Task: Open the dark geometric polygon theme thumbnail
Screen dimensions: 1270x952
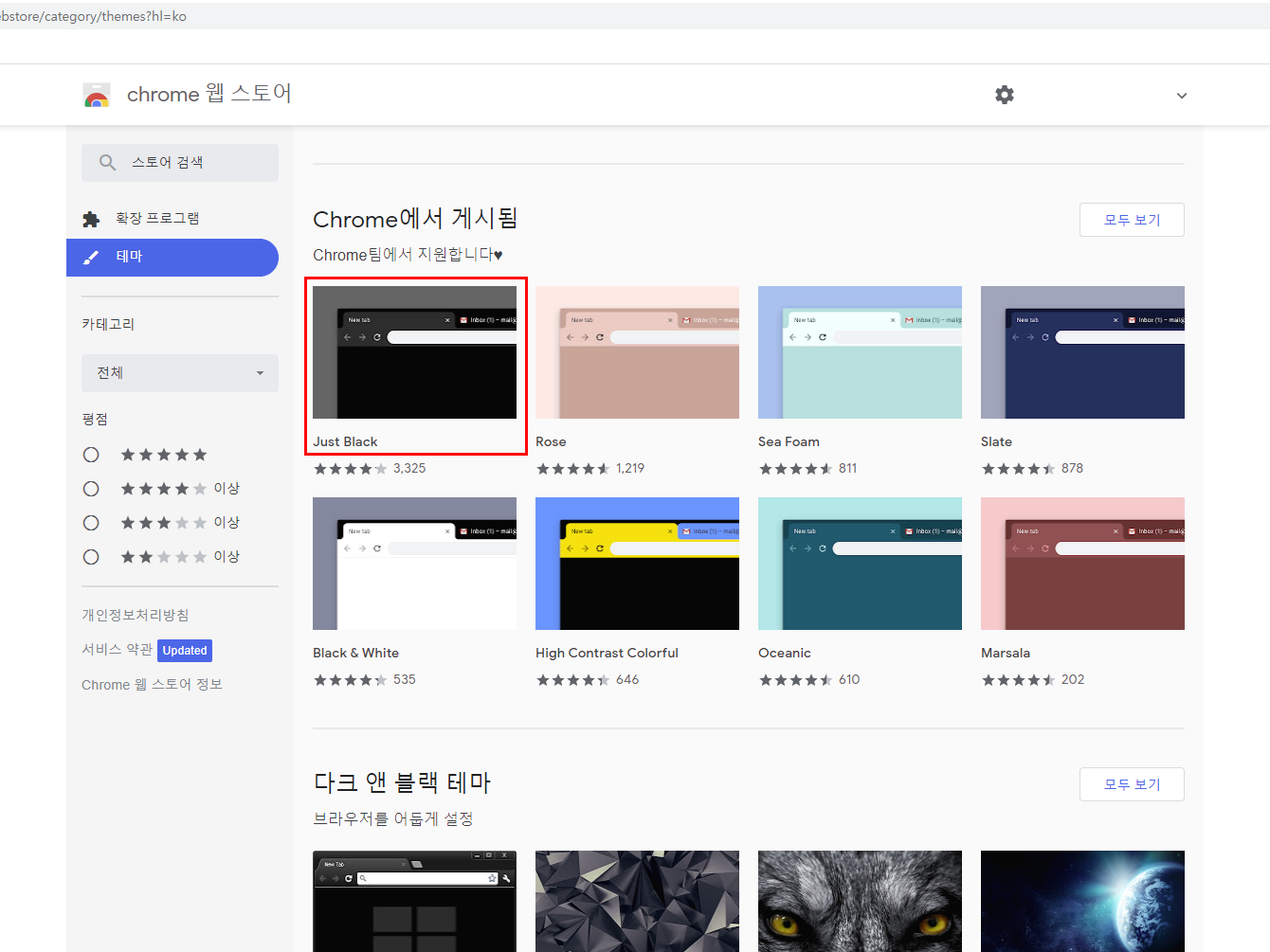Action: click(637, 901)
